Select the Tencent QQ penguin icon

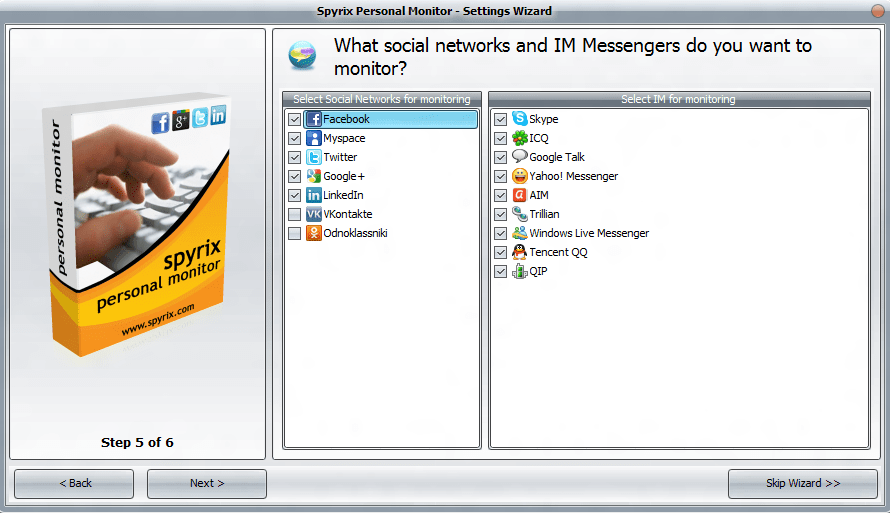tap(519, 252)
